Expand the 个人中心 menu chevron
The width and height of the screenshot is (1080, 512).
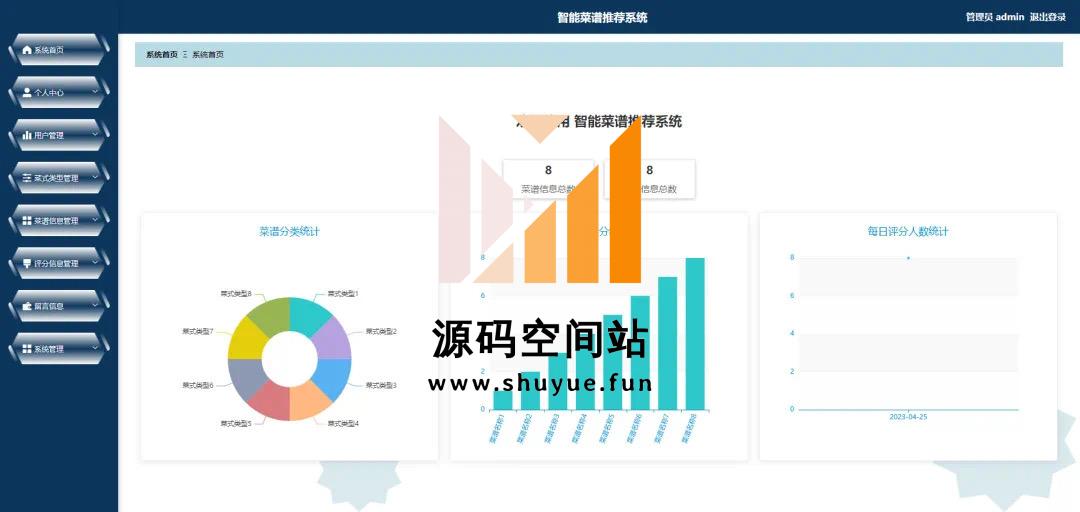[x=95, y=92]
